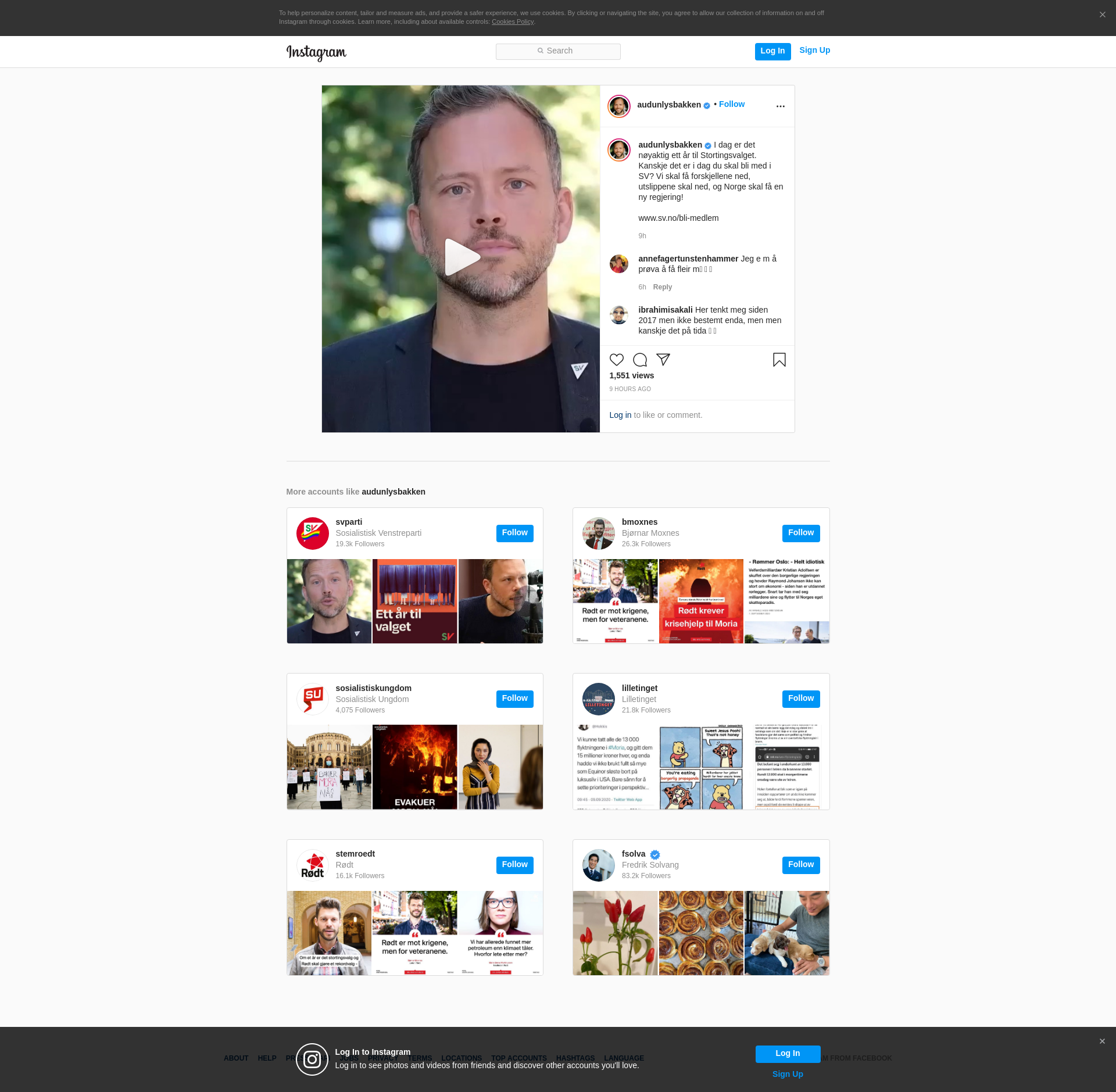
Task: Click the comment bubble icon
Action: (x=640, y=360)
